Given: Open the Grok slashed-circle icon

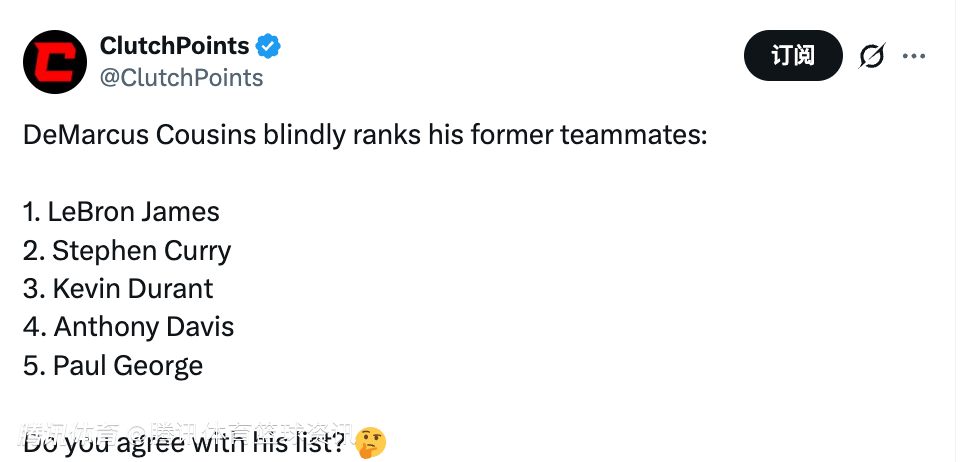Looking at the screenshot, I should point(872,56).
